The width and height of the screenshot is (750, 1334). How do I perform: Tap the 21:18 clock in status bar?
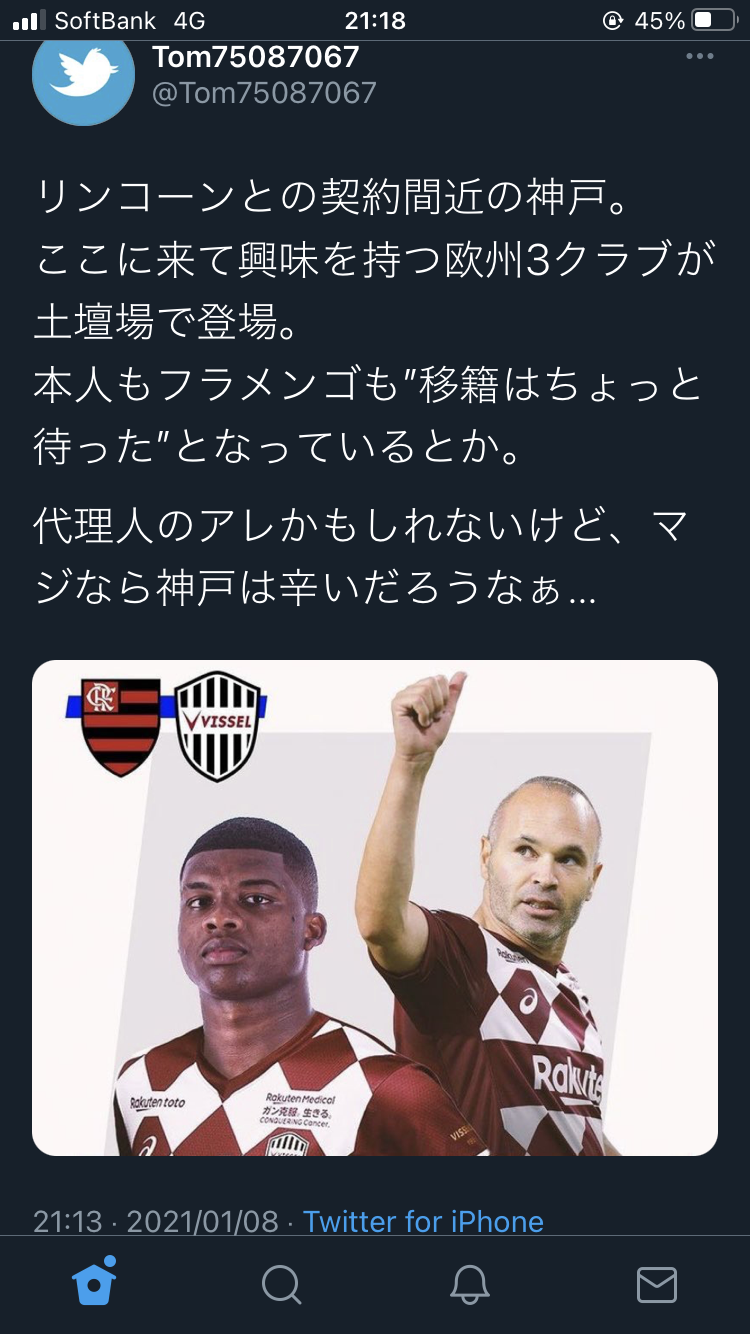375,20
